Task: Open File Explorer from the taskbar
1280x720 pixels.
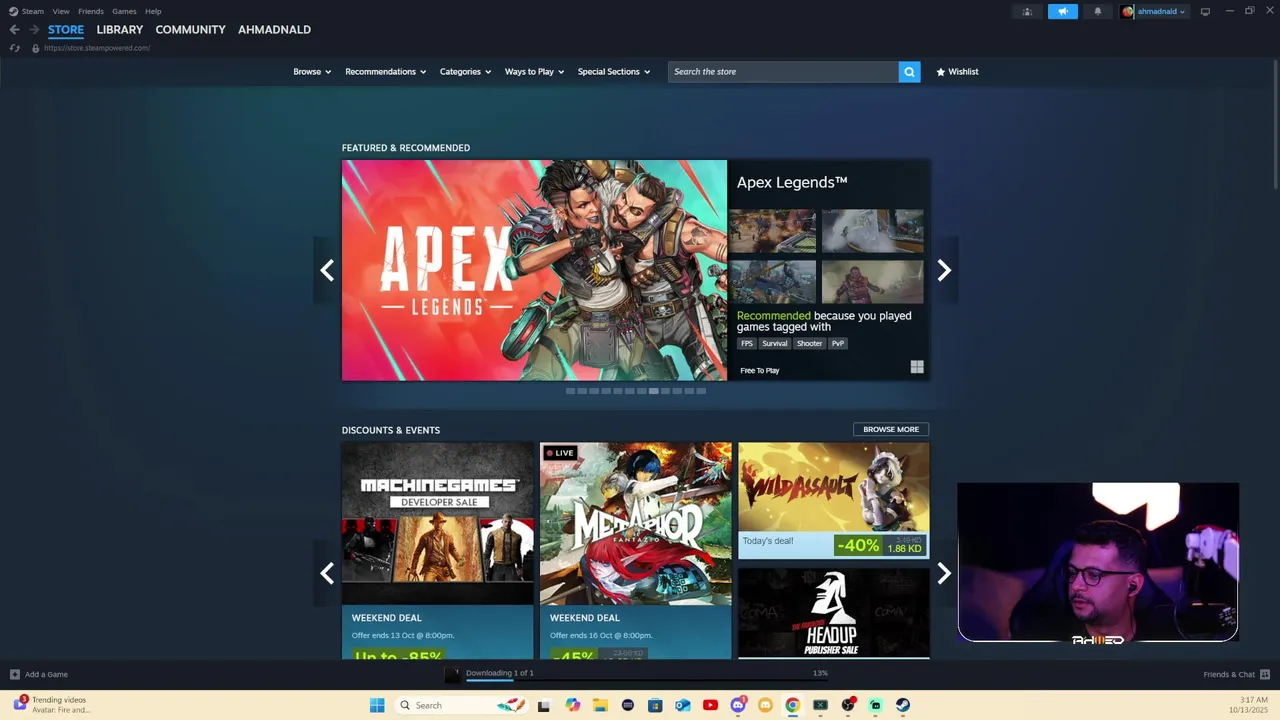Action: pos(600,705)
